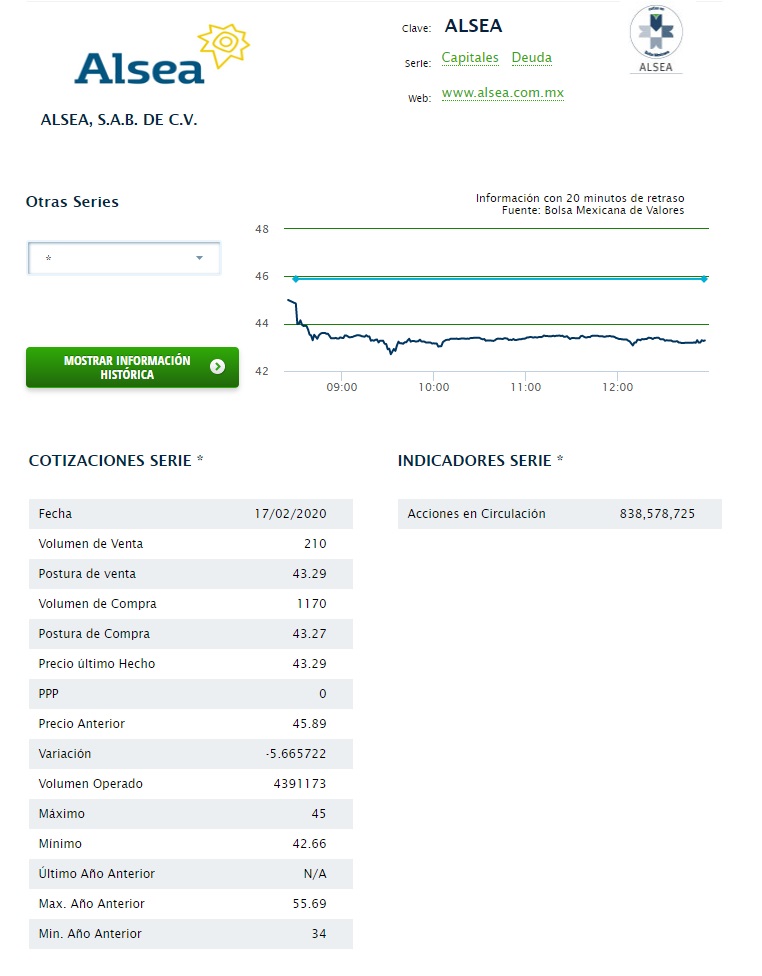Click the ALSEA sustainability index badge
762x976 pixels.
click(x=656, y=39)
